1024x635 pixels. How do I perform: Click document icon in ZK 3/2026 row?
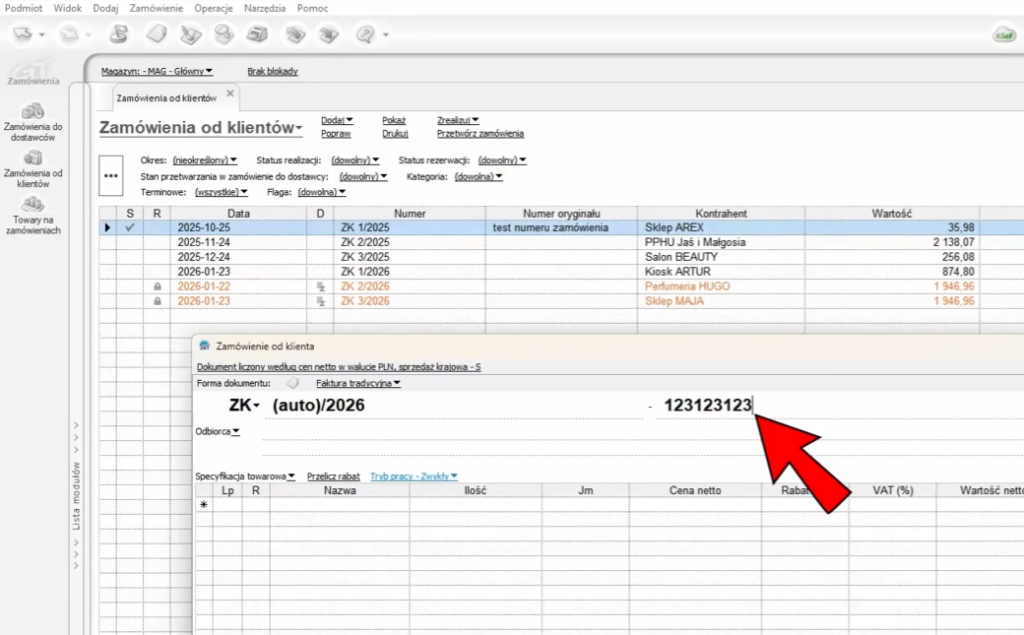coord(321,301)
